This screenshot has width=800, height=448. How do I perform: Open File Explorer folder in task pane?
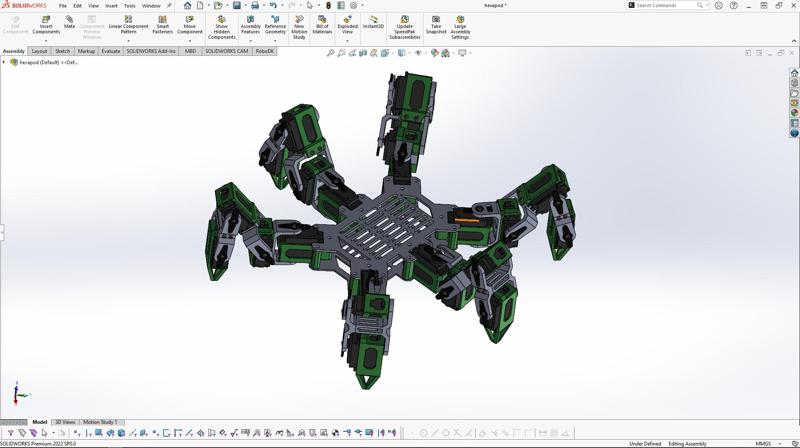[794, 93]
